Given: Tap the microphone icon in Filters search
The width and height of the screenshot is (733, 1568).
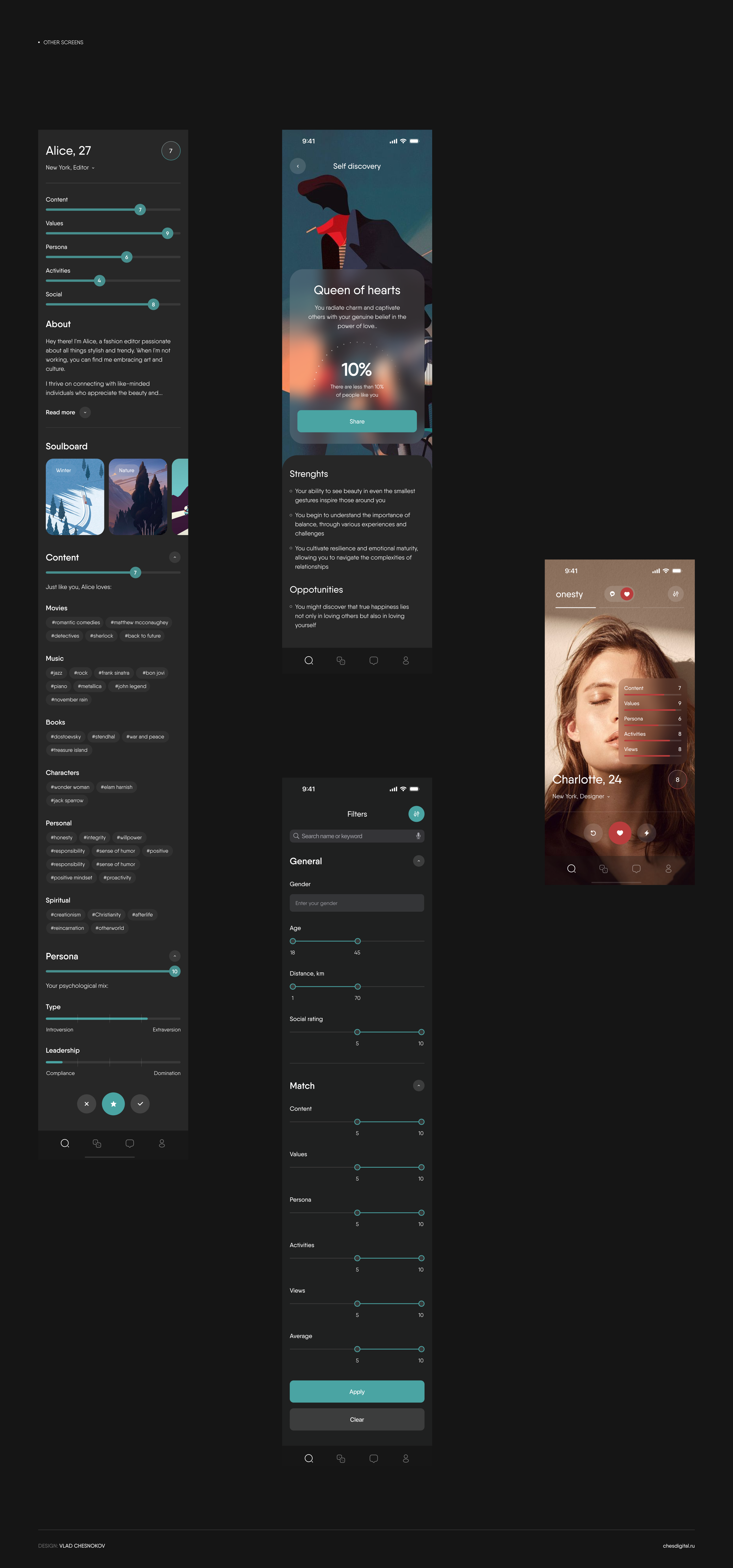Looking at the screenshot, I should click(418, 836).
